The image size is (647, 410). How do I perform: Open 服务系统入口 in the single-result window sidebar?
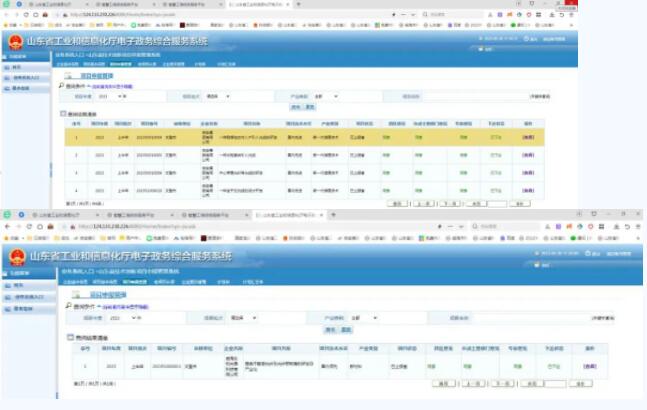point(29,297)
